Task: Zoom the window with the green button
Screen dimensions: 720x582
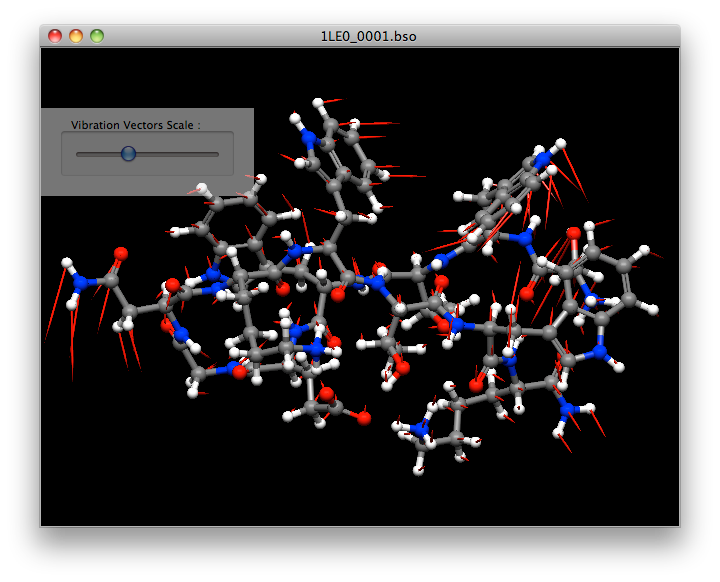Action: pos(97,36)
